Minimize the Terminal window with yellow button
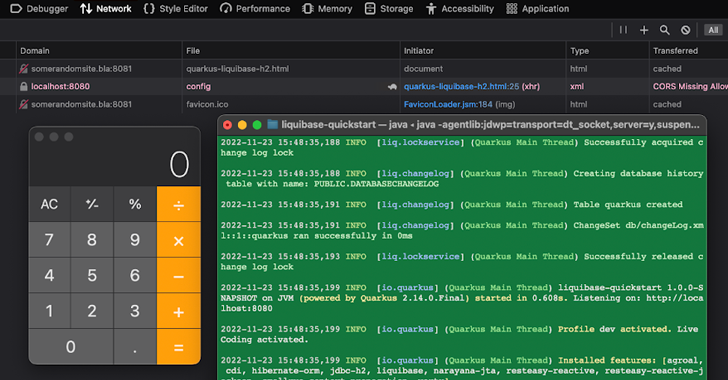 click(242, 124)
